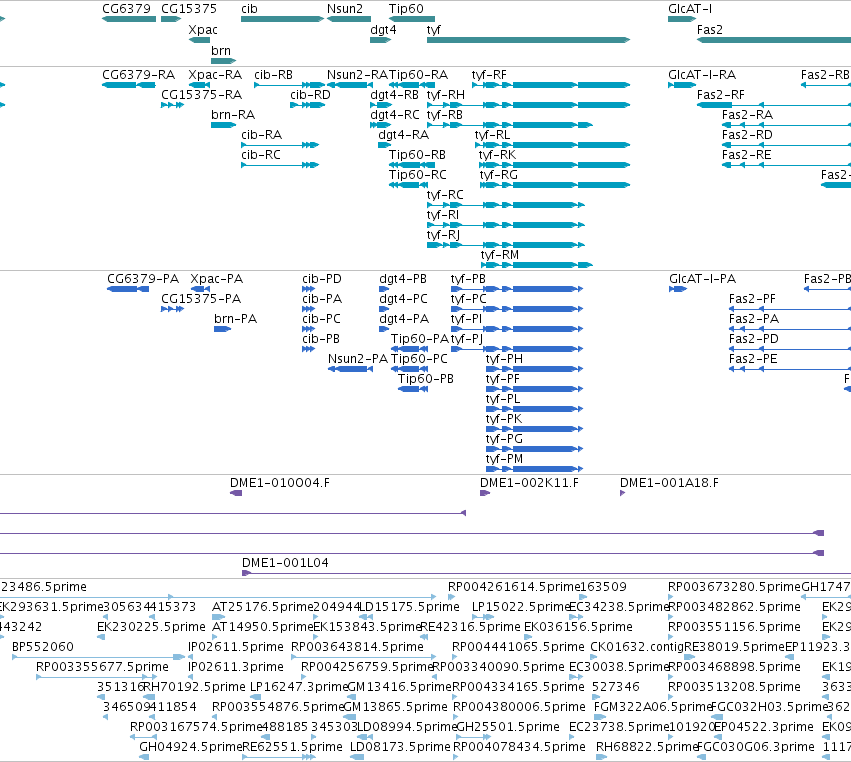Screen dimensions: 851x762
Task: Click the GlcAT-I gene label
Action: pos(690,9)
